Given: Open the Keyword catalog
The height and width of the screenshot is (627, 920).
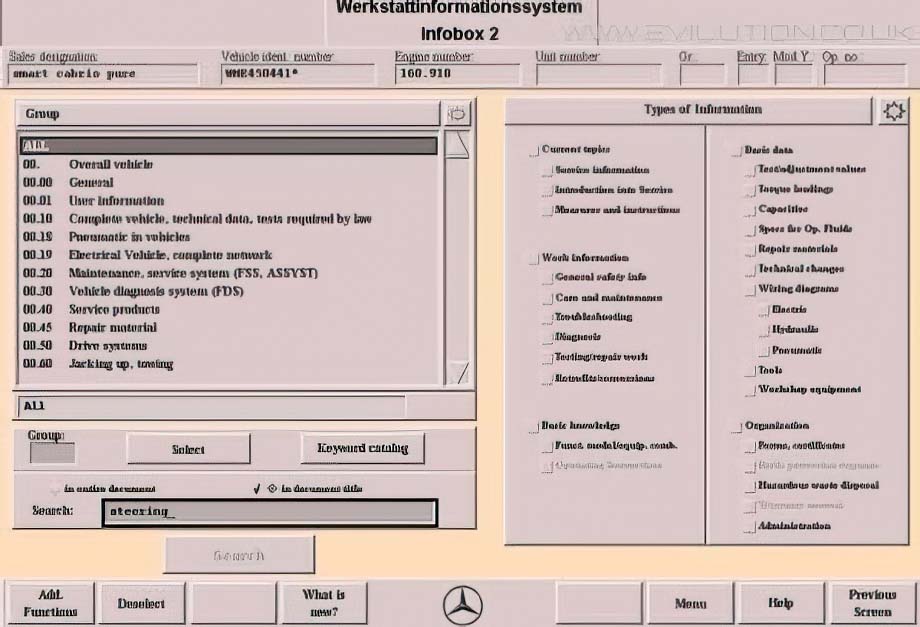Looking at the screenshot, I should [363, 449].
